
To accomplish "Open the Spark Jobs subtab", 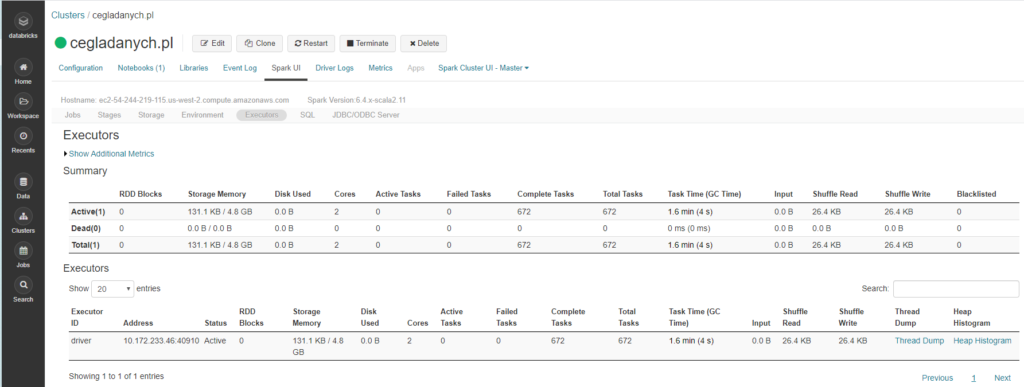I will coord(72,115).
